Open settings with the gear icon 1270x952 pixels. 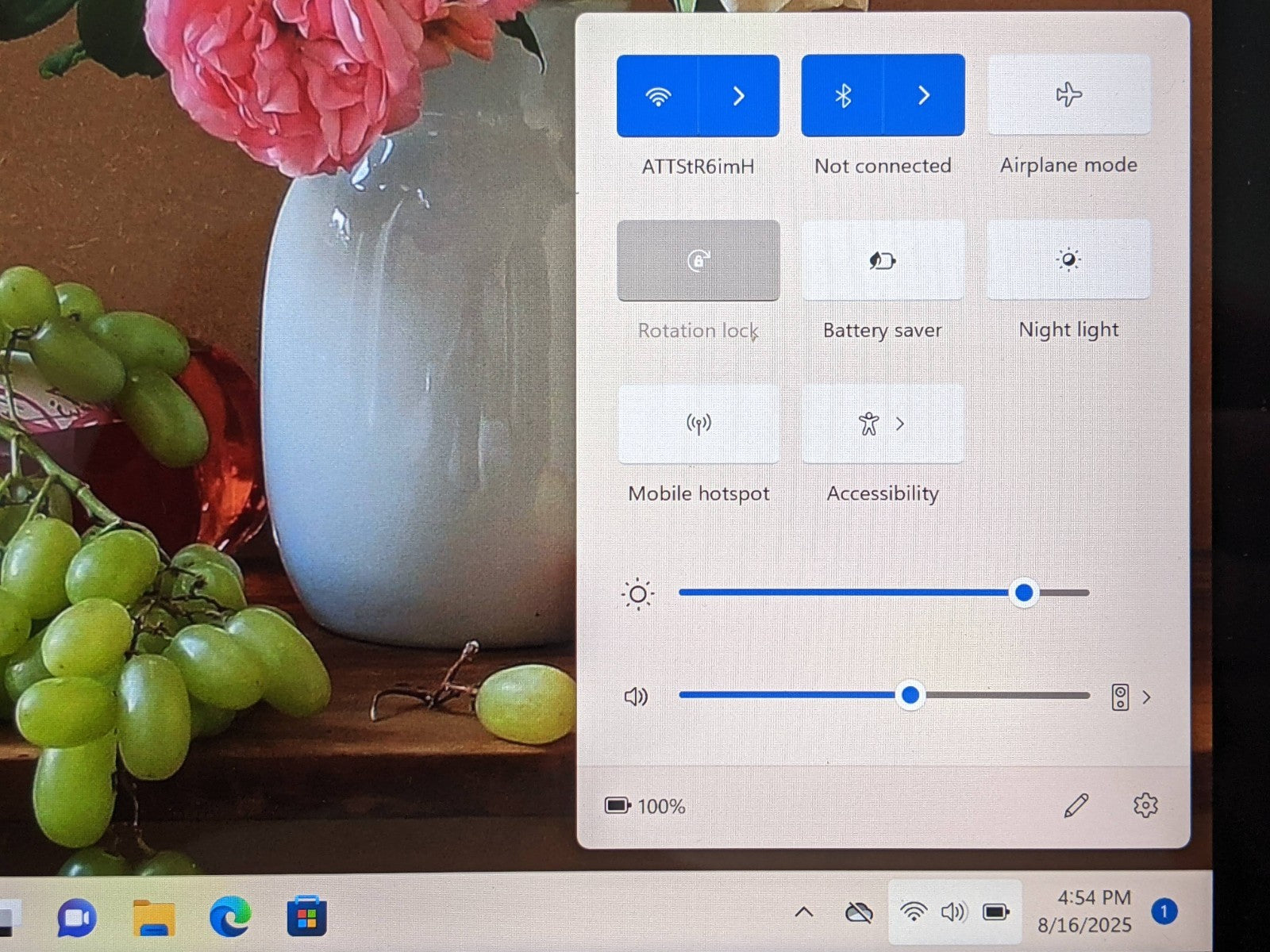pyautogui.click(x=1145, y=805)
